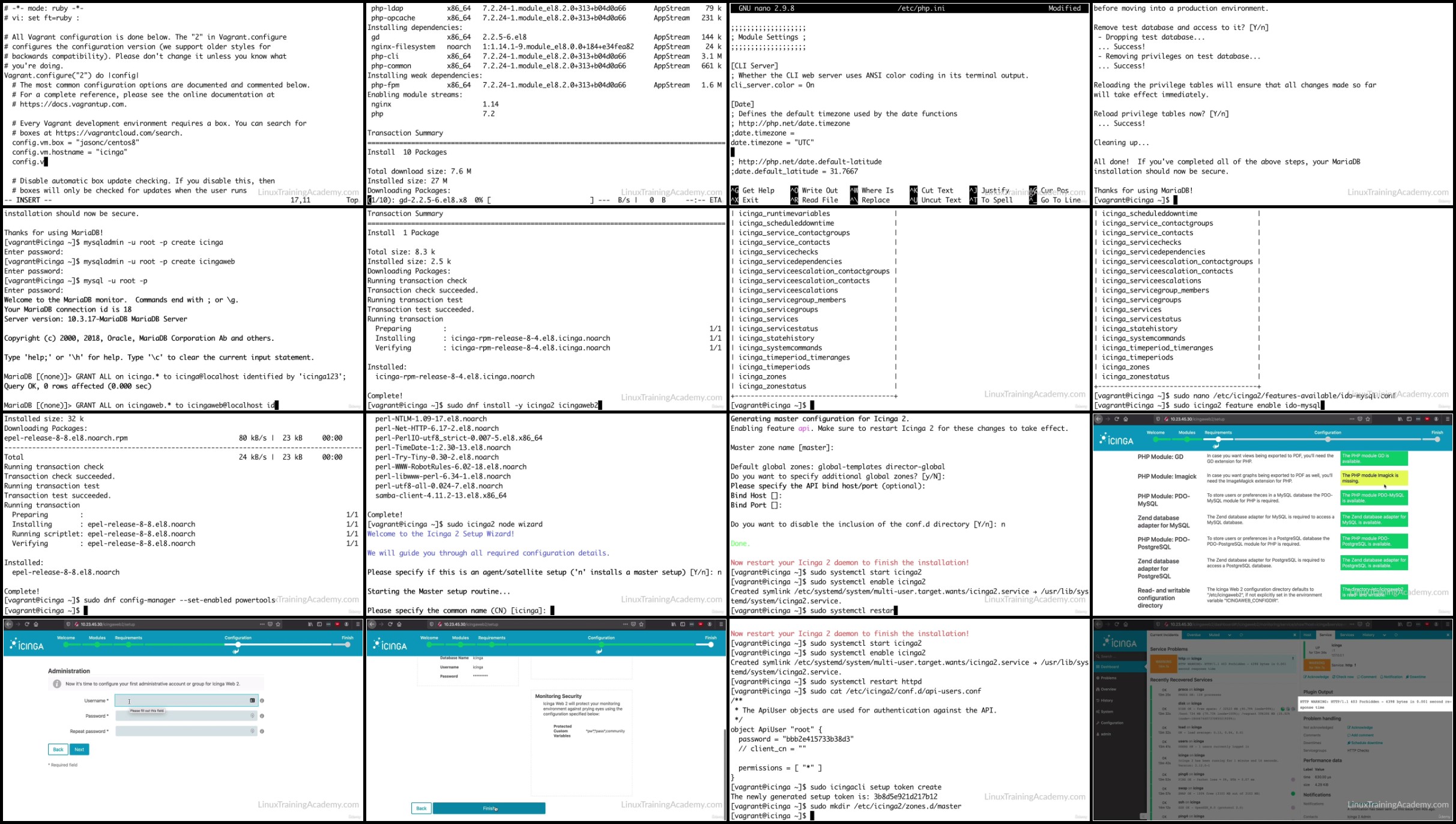Click the bookmark star in the Administration window
1456x824 pixels.
[x=278, y=624]
